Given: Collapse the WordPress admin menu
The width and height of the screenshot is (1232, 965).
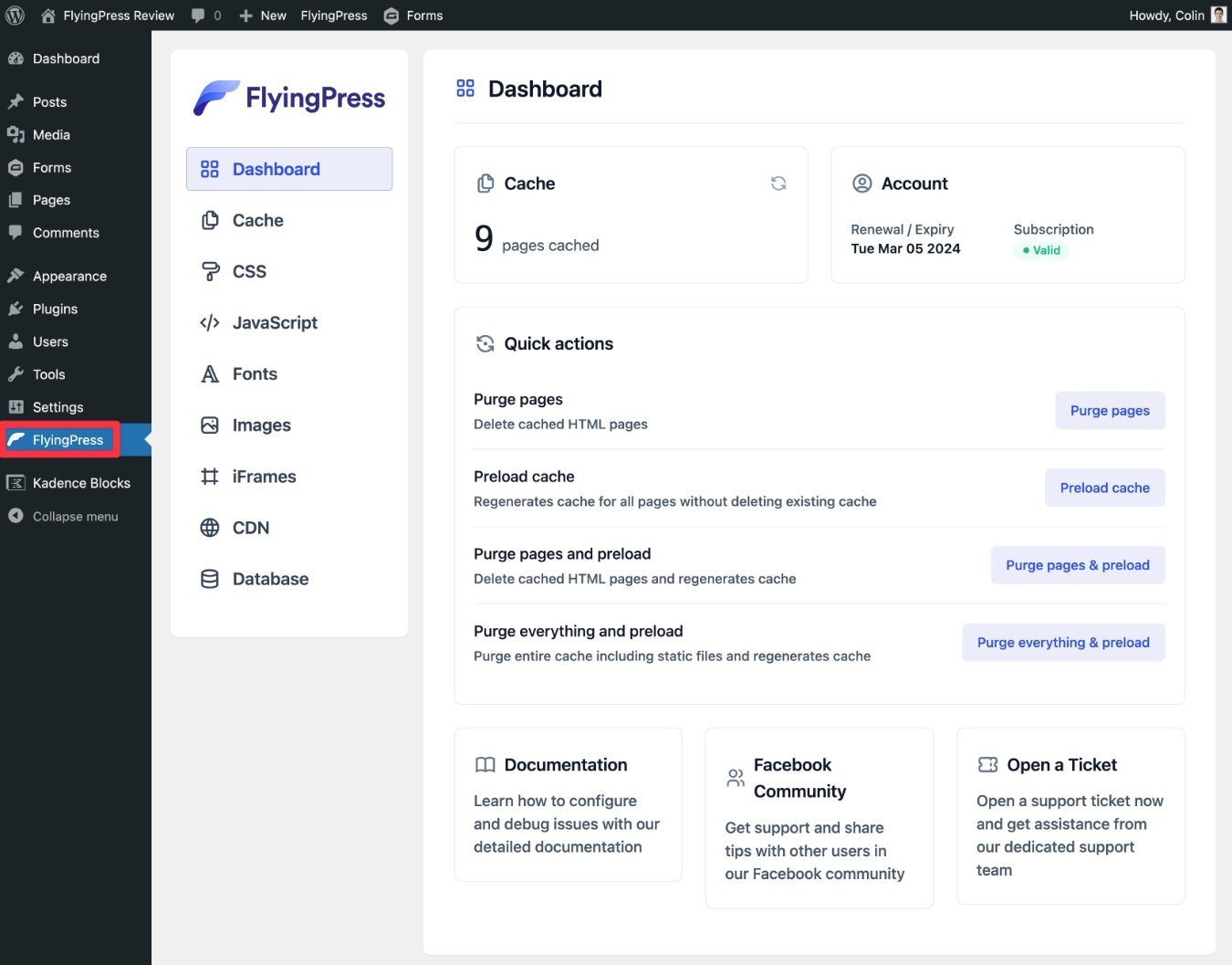Looking at the screenshot, I should click(x=63, y=516).
